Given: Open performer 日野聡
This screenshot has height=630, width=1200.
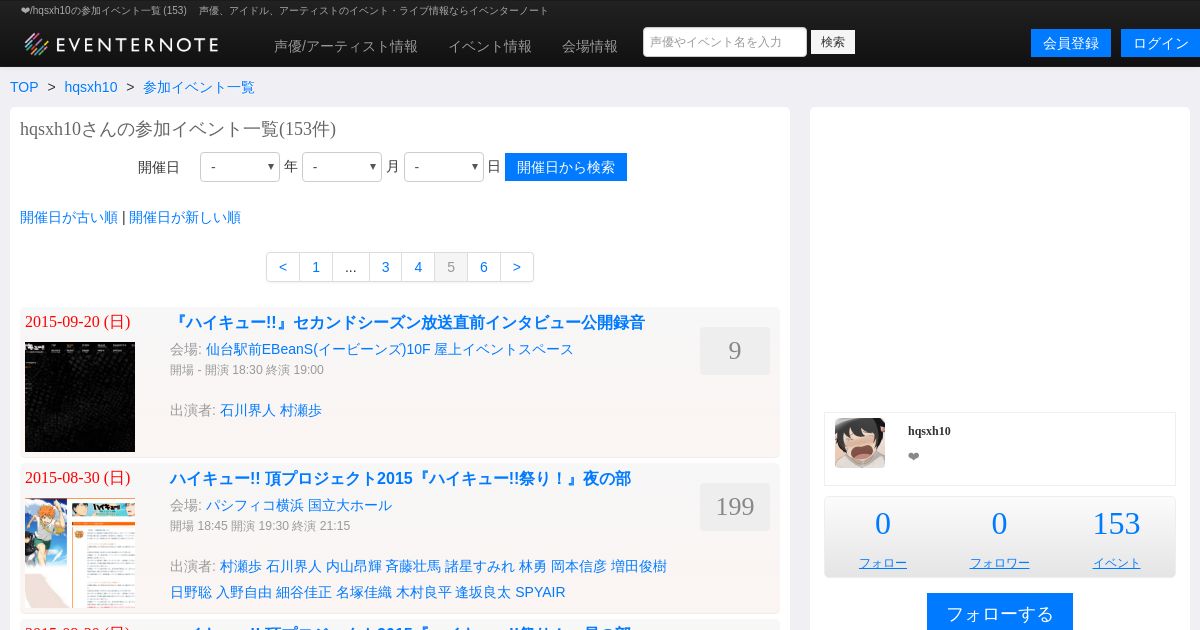Looking at the screenshot, I should (x=191, y=592).
